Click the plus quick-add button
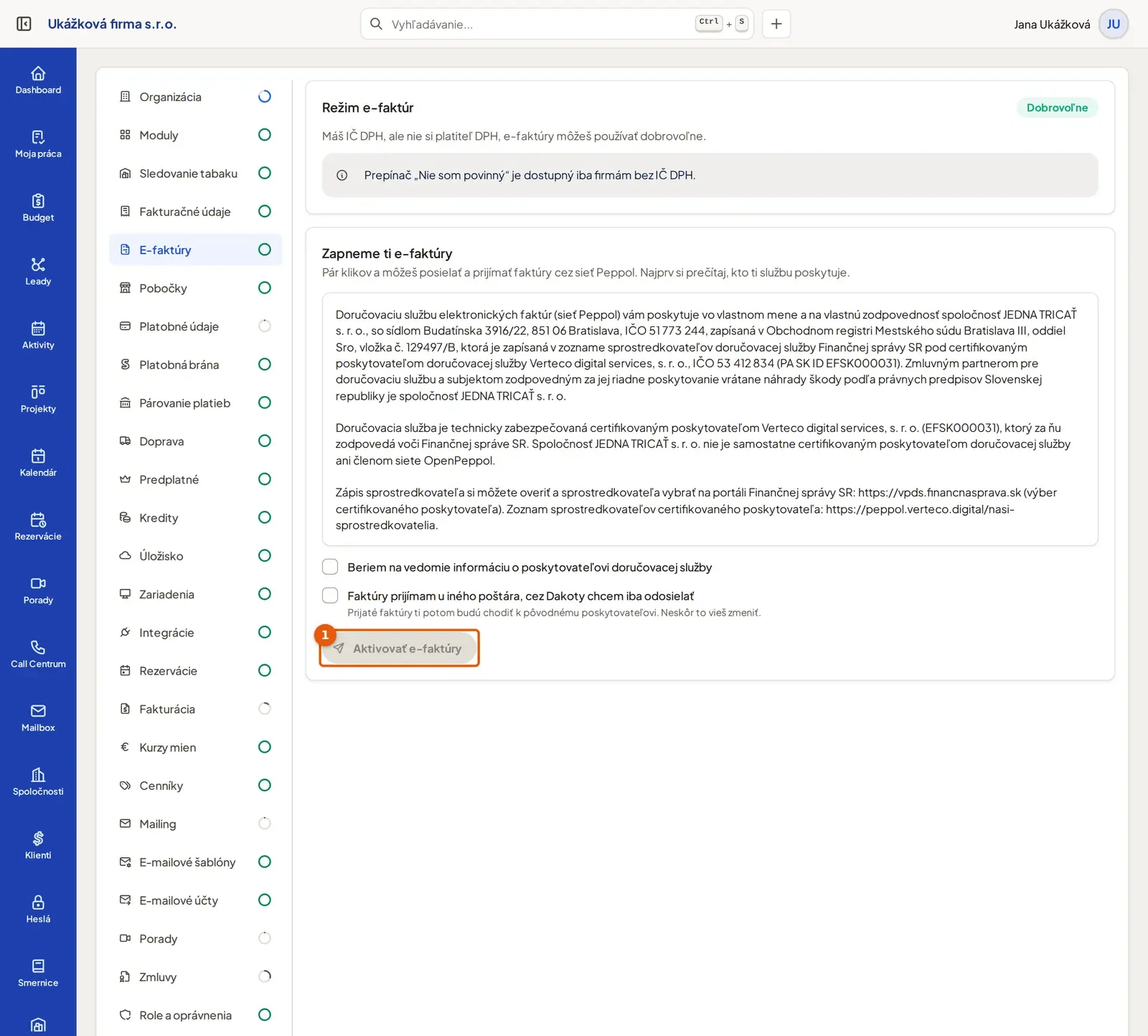The height and width of the screenshot is (1036, 1148). point(776,24)
